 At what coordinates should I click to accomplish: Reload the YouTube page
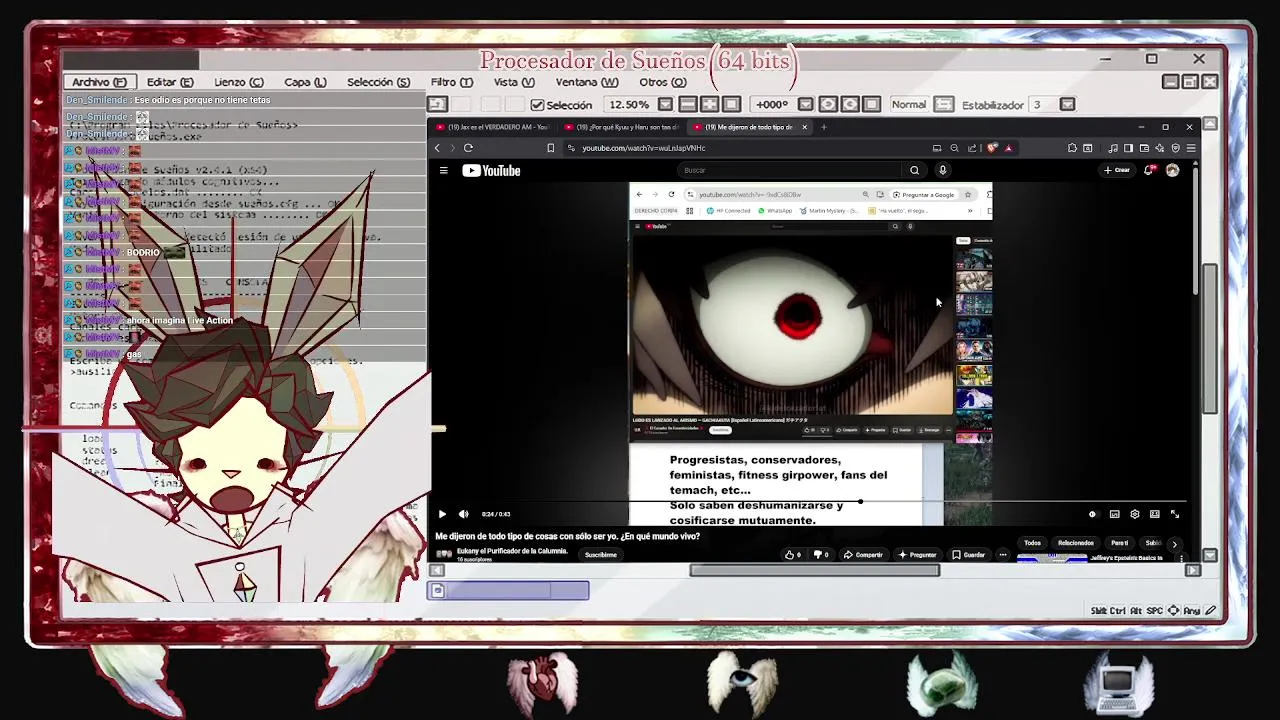click(x=468, y=148)
